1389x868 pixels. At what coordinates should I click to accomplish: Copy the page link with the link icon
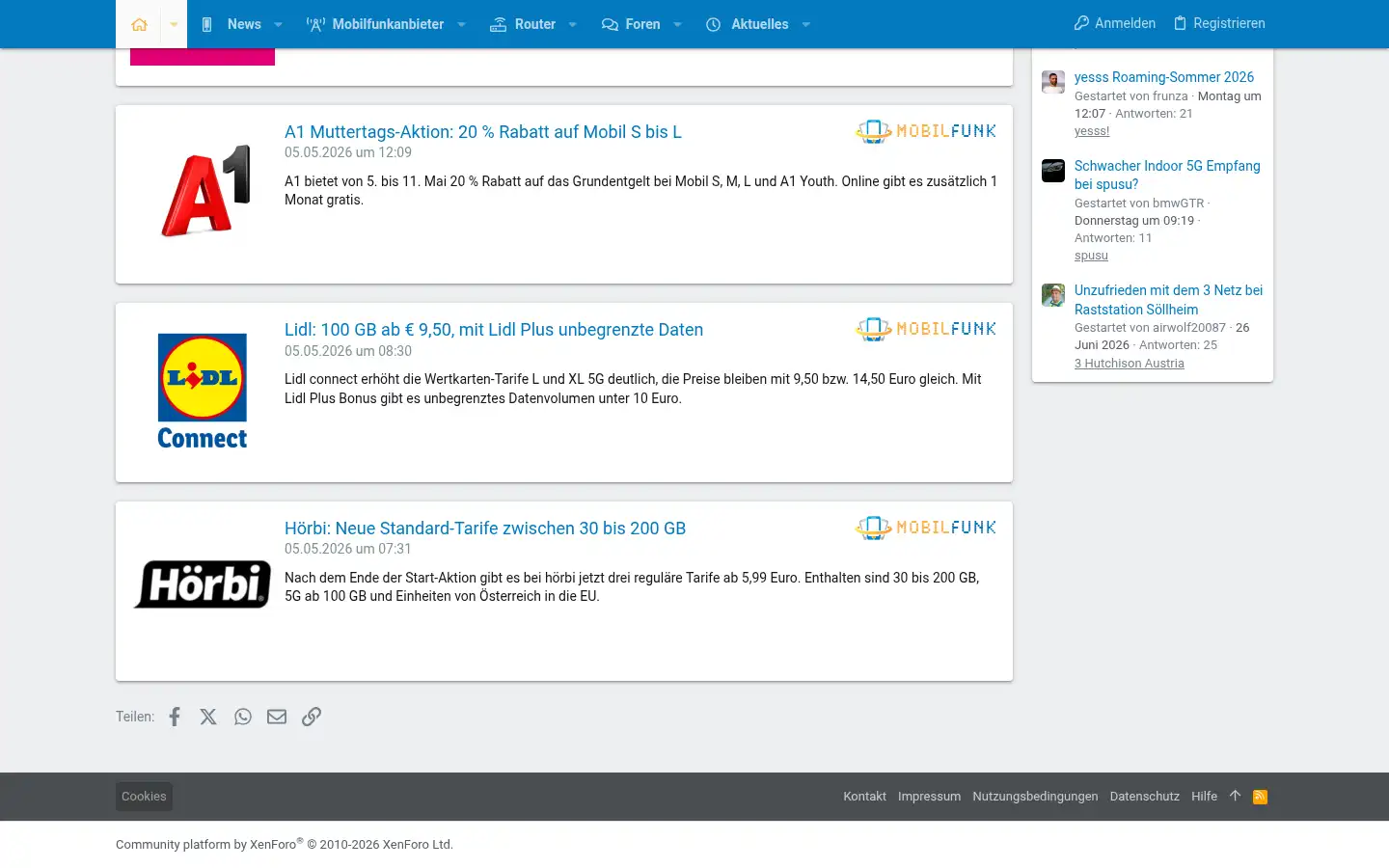(312, 717)
